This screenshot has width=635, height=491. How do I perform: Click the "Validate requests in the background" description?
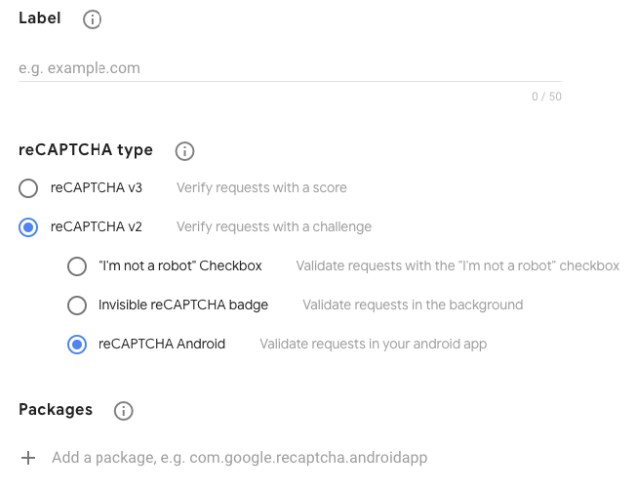[412, 305]
